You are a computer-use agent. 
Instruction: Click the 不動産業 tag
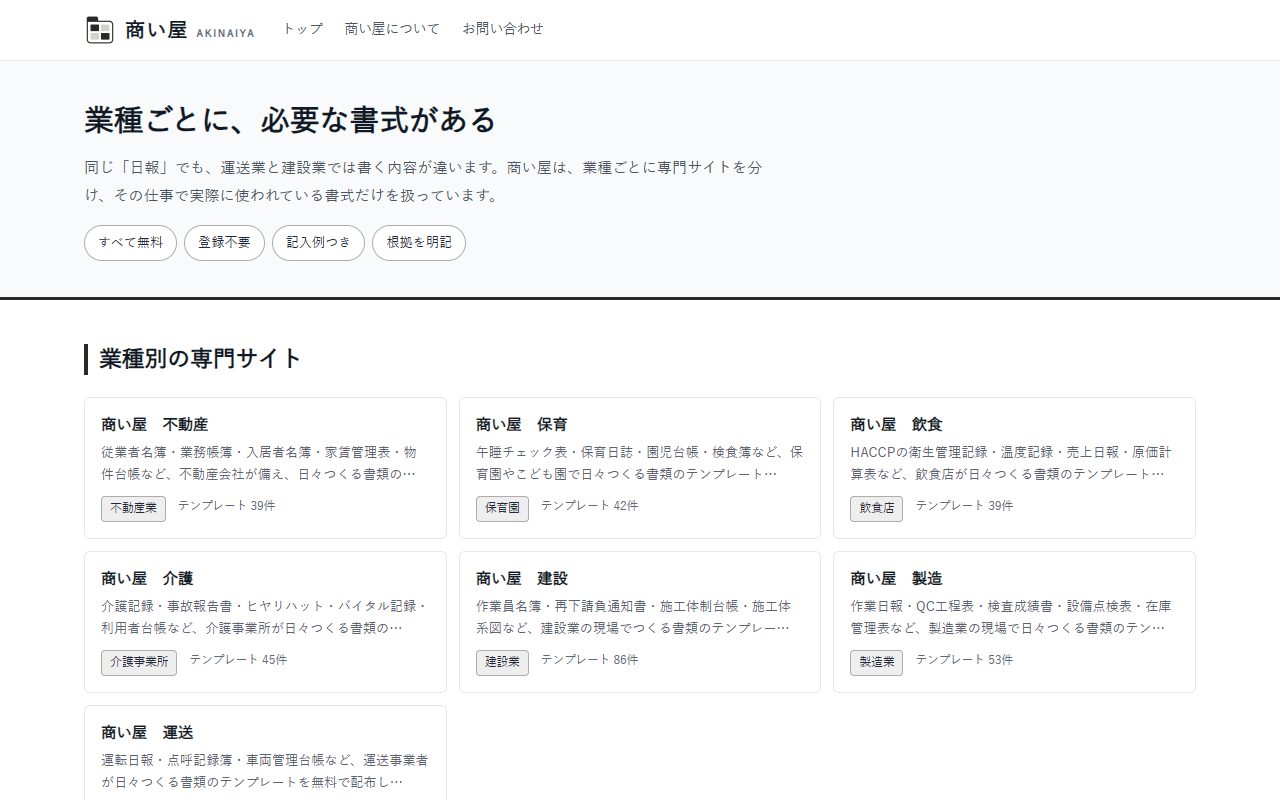[x=133, y=508]
